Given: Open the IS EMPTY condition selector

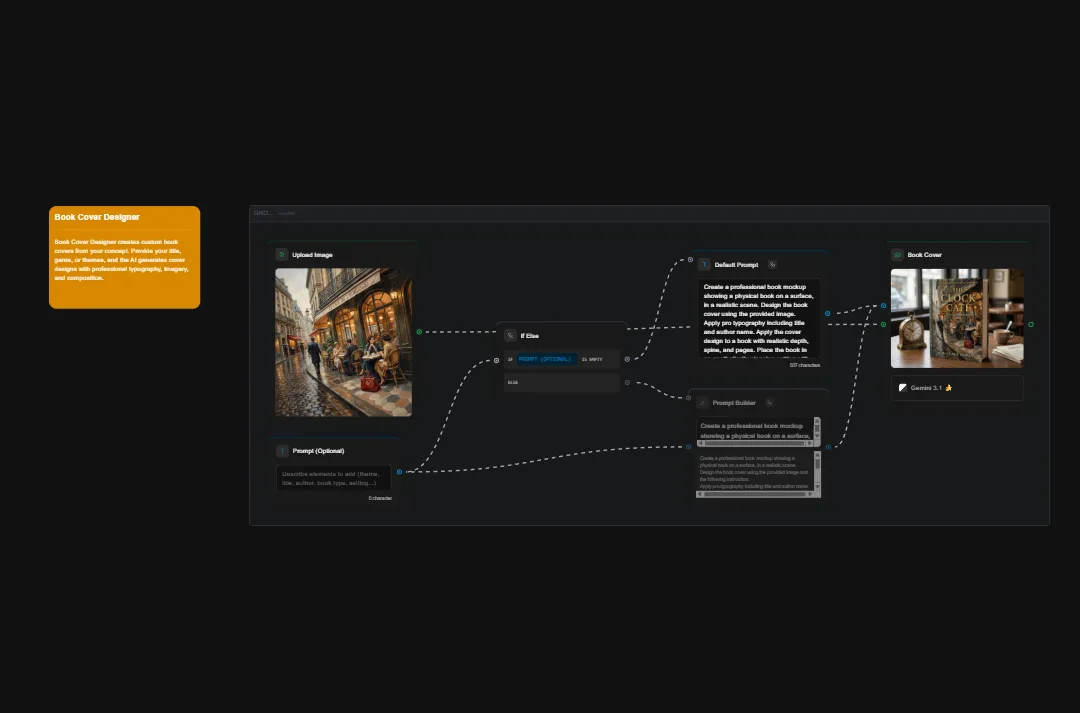Looking at the screenshot, I should click(593, 359).
